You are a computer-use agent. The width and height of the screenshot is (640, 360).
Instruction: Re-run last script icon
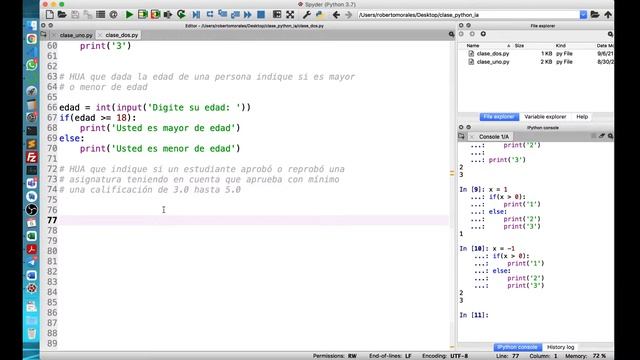coord(181,15)
